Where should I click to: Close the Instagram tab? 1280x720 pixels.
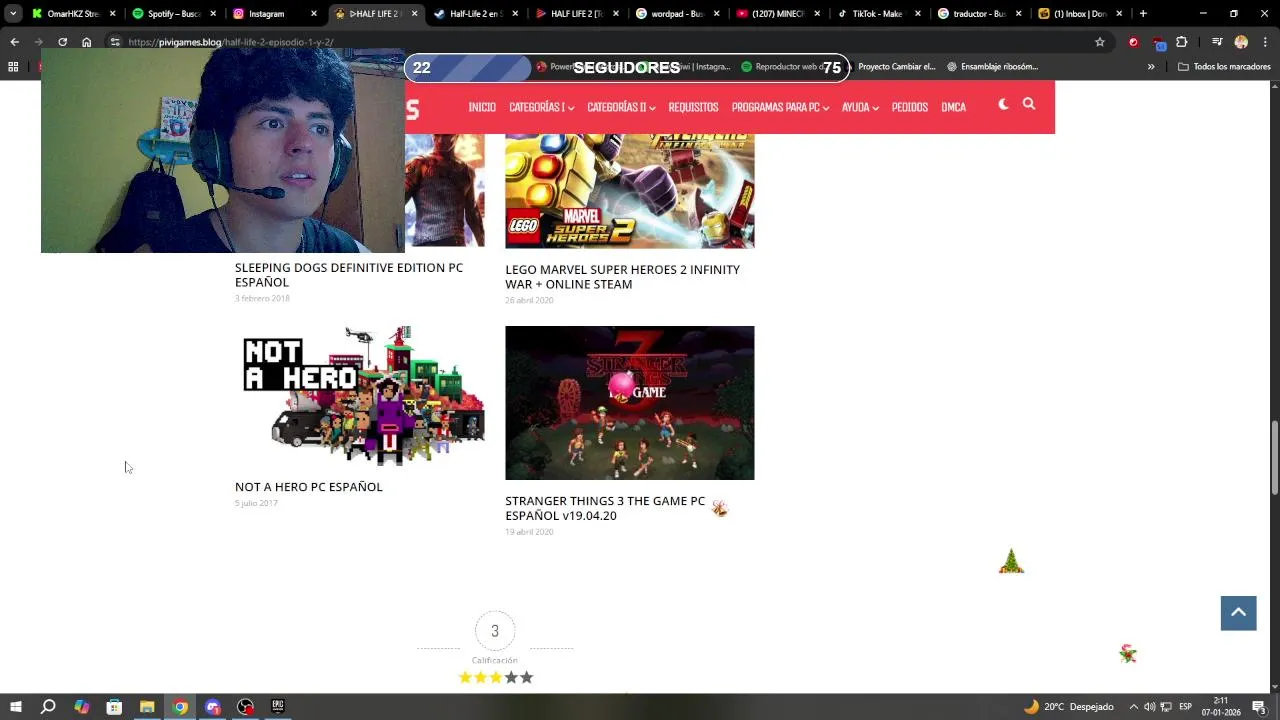click(314, 14)
